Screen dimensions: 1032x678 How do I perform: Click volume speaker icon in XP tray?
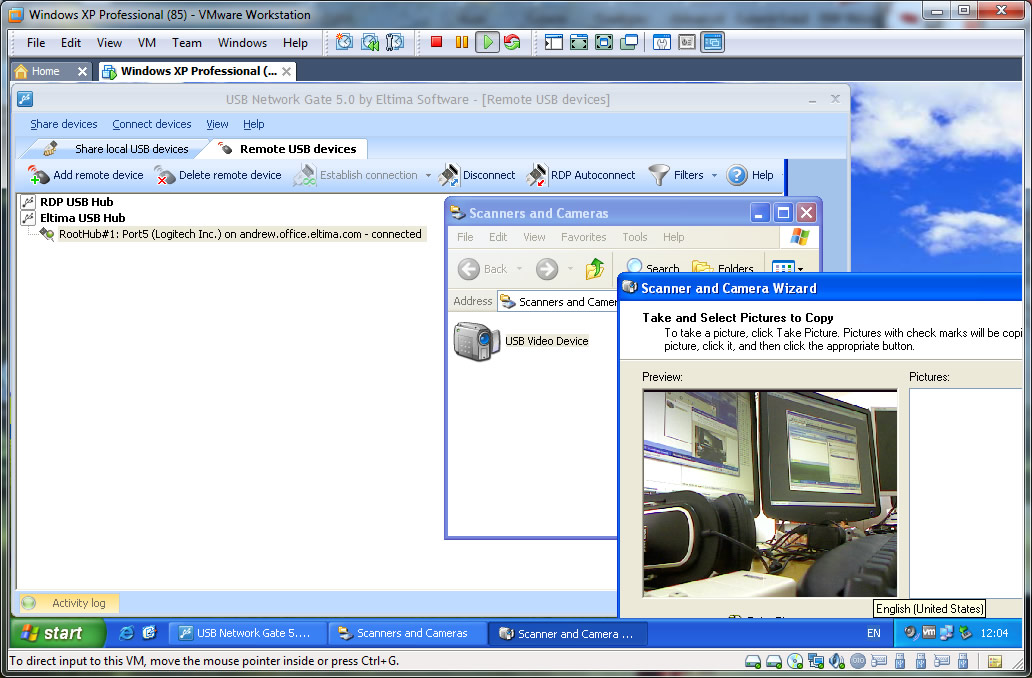(x=910, y=633)
